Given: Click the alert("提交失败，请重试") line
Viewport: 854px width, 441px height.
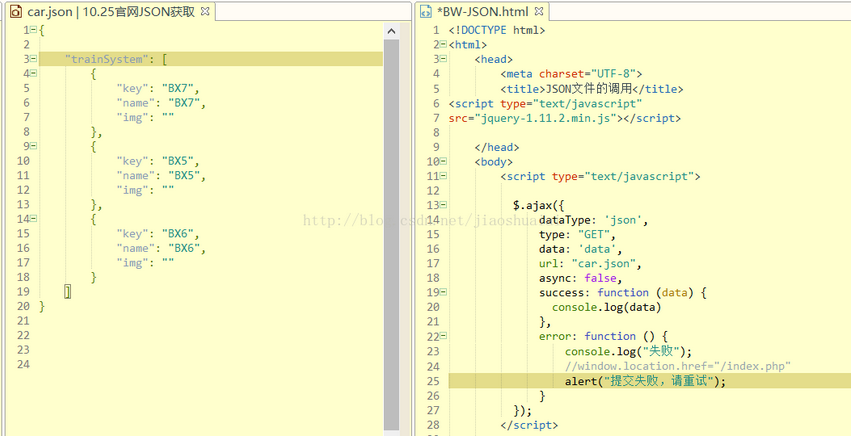Looking at the screenshot, I should 645,381.
